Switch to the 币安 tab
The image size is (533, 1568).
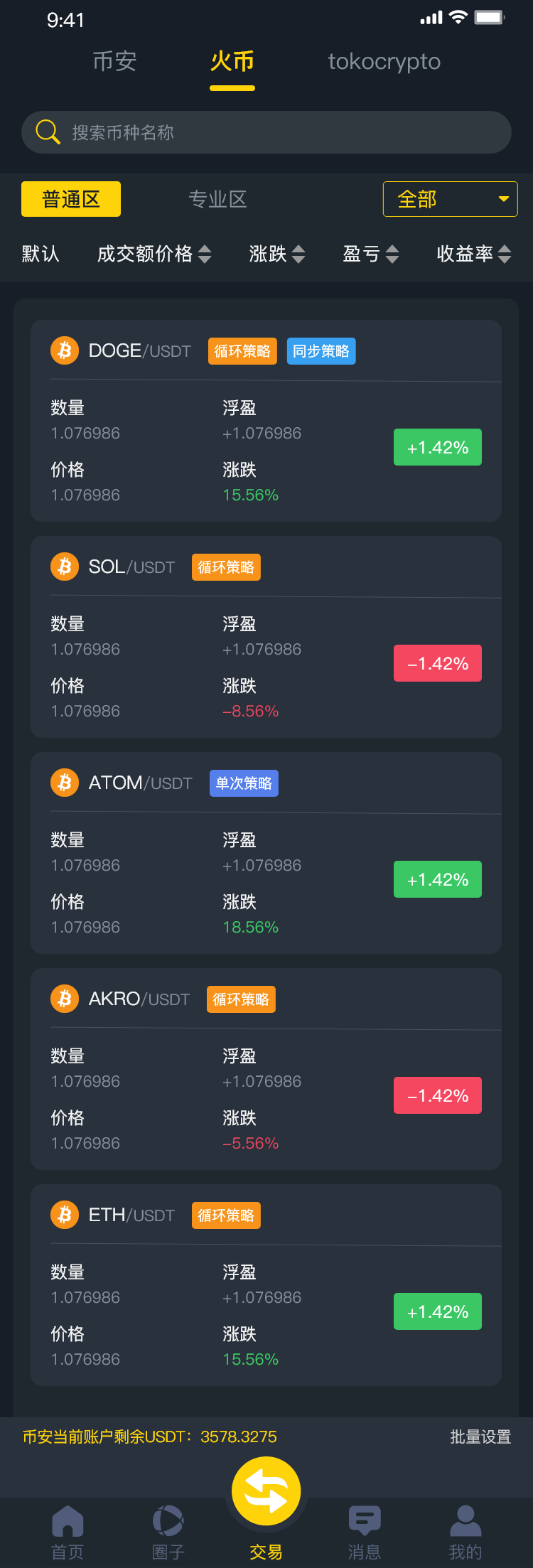(x=114, y=62)
